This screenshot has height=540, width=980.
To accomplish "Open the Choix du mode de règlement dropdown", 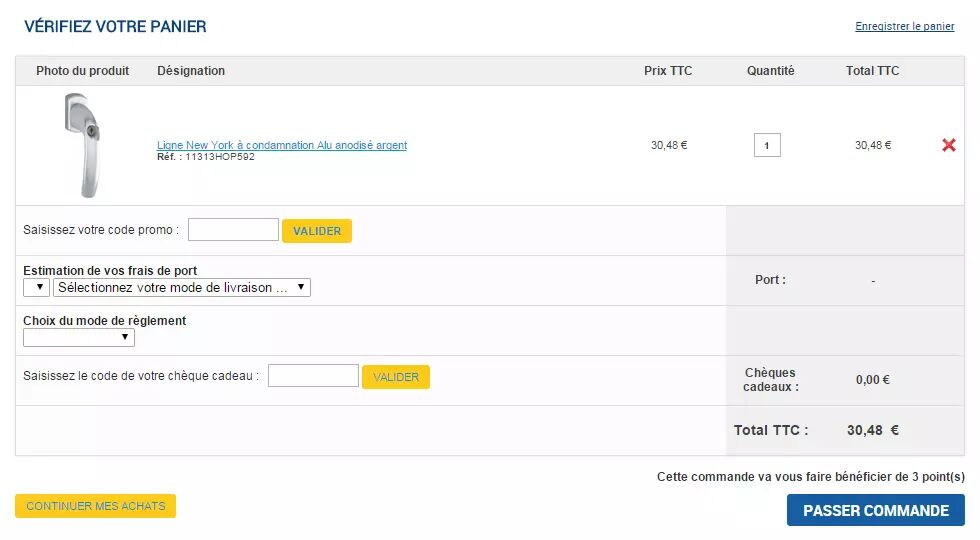I will [x=79, y=338].
